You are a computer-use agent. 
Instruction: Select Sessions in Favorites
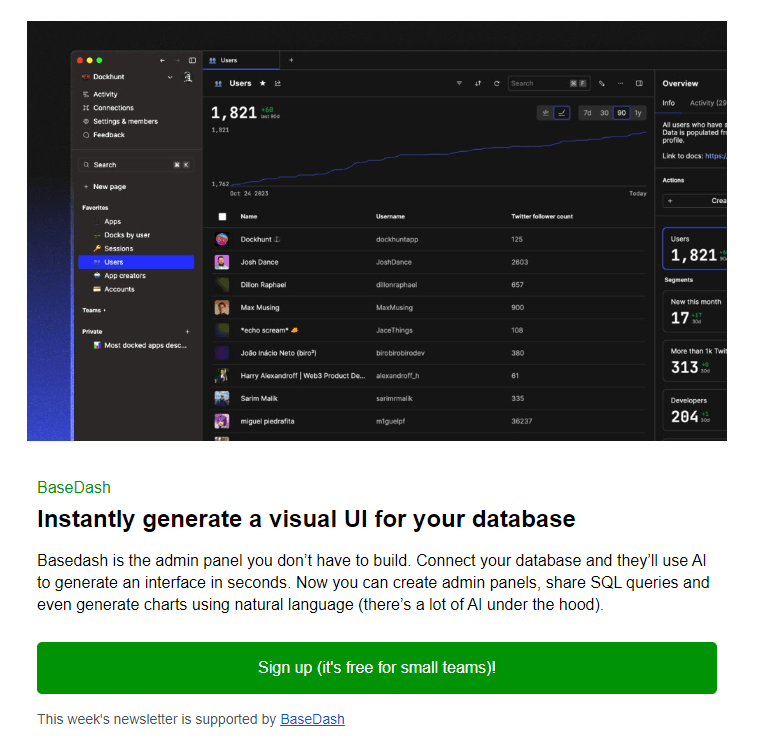tap(118, 249)
